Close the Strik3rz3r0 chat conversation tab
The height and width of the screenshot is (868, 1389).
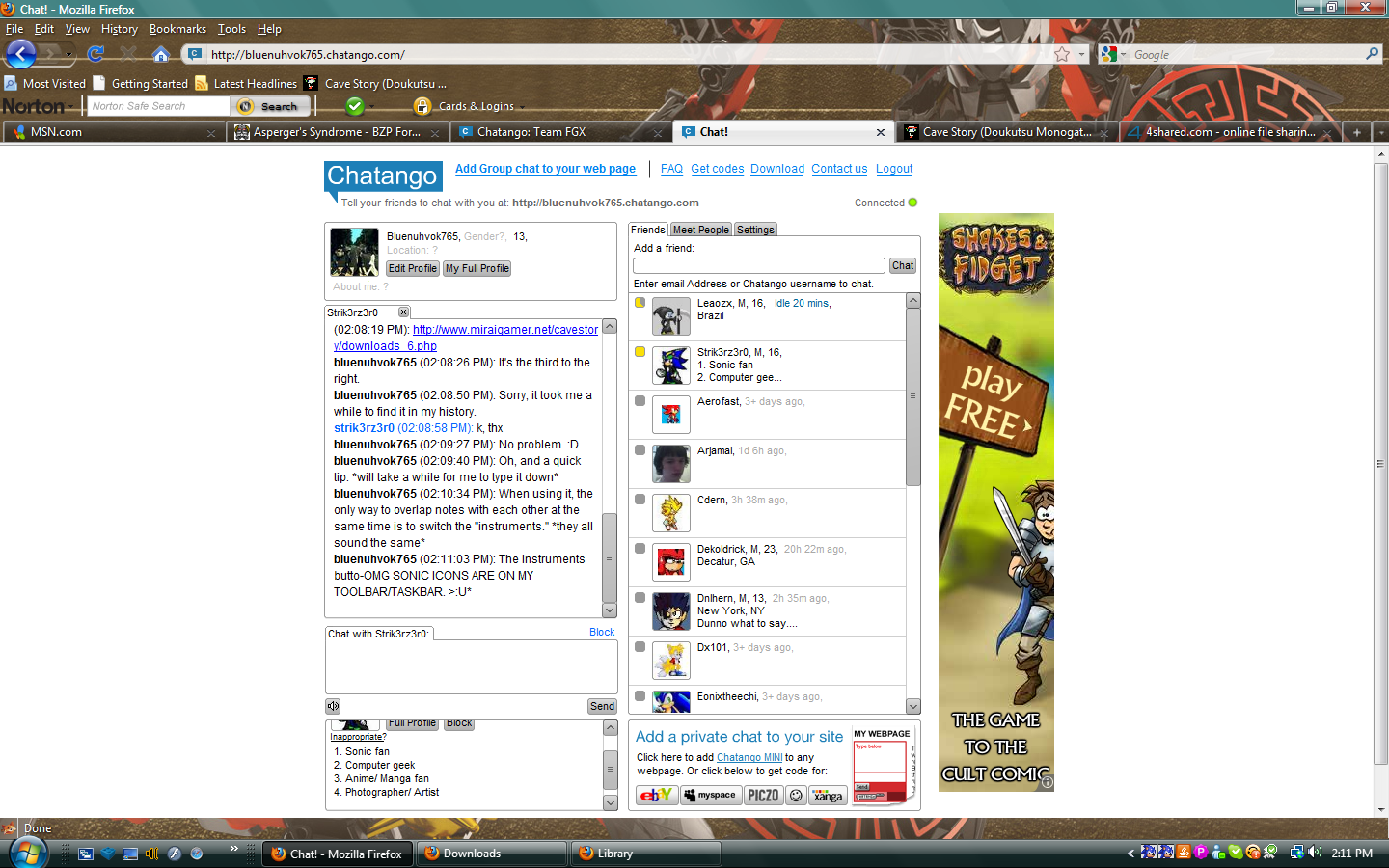(404, 312)
